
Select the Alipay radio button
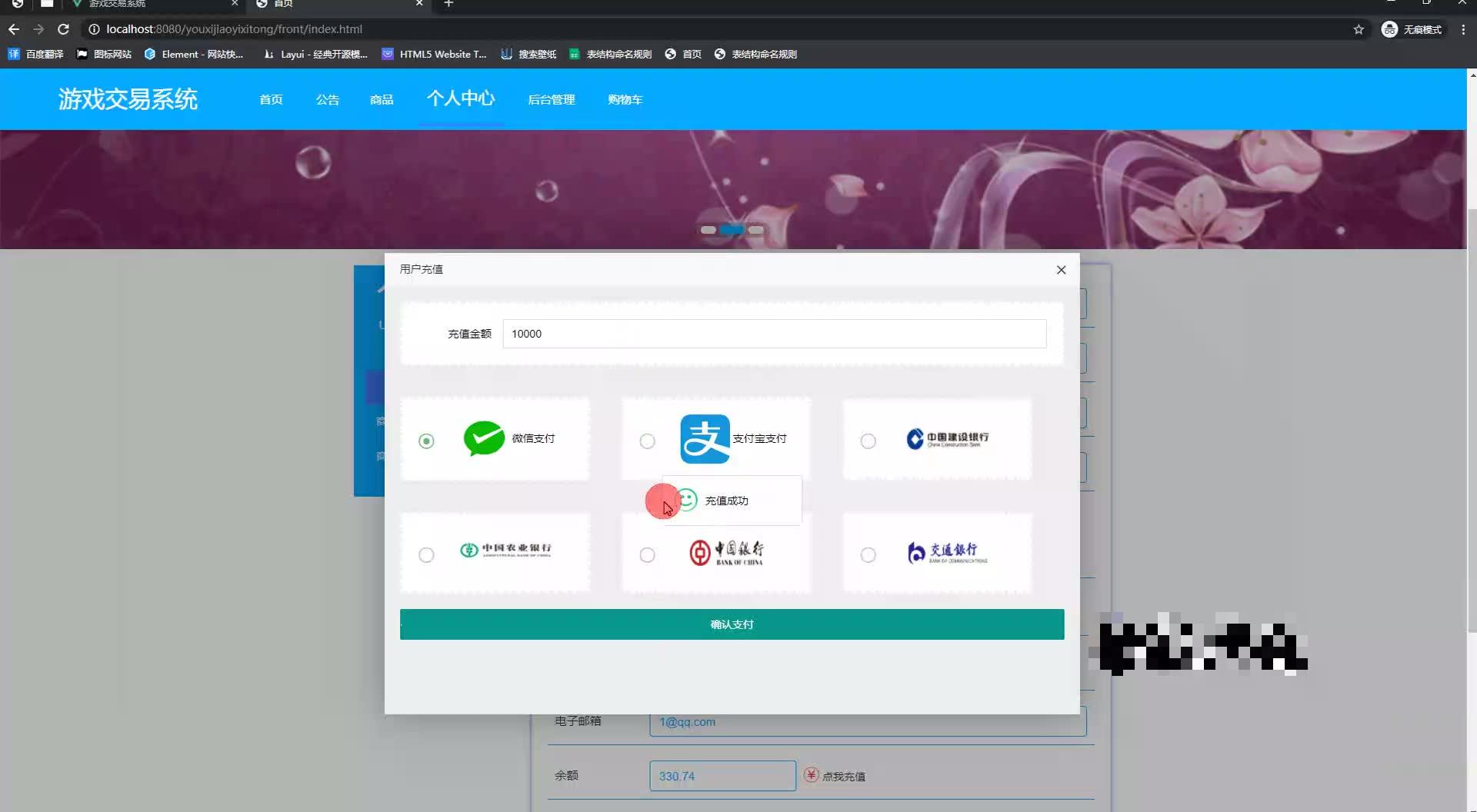coord(648,441)
